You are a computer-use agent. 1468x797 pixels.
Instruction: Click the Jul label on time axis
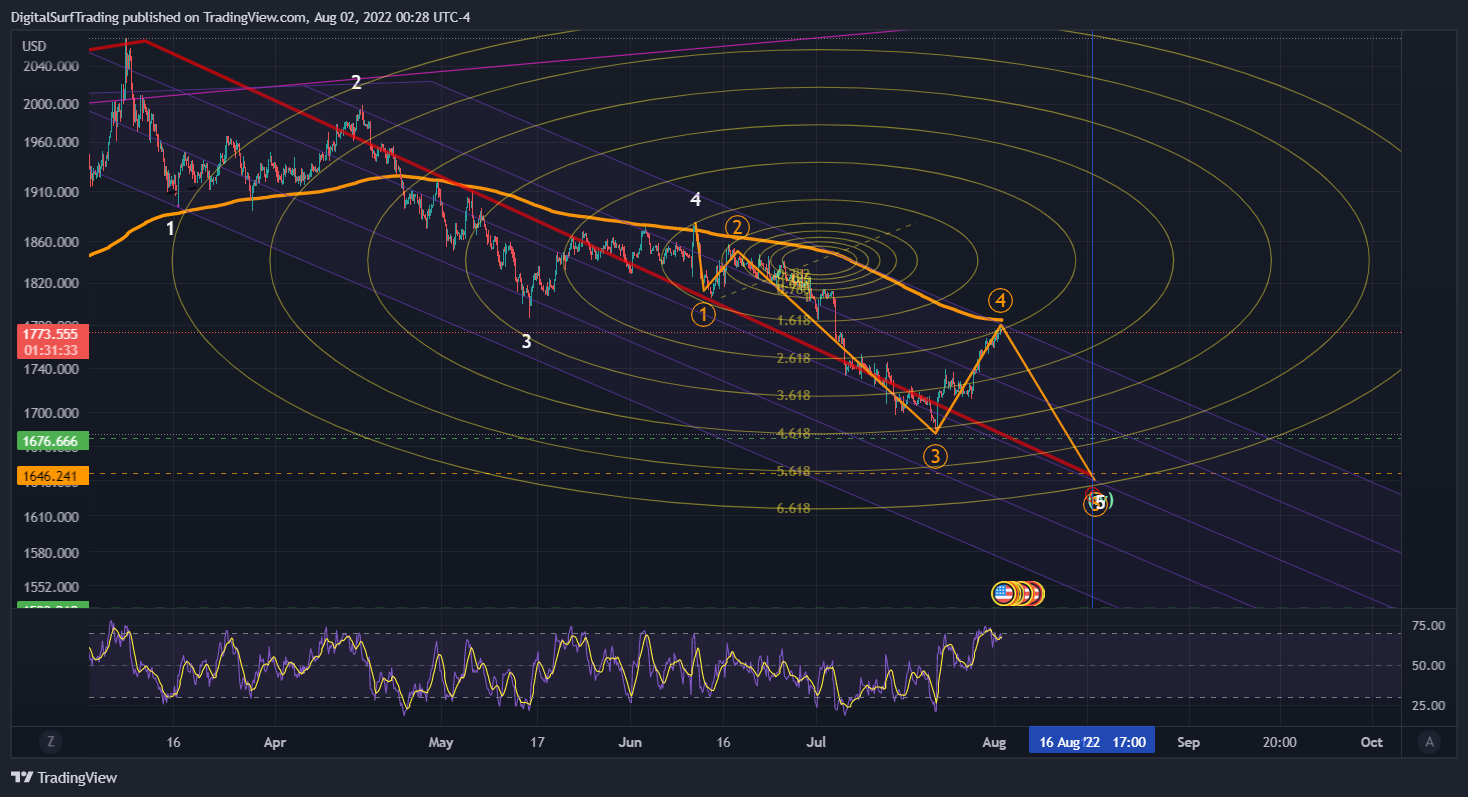pos(816,742)
